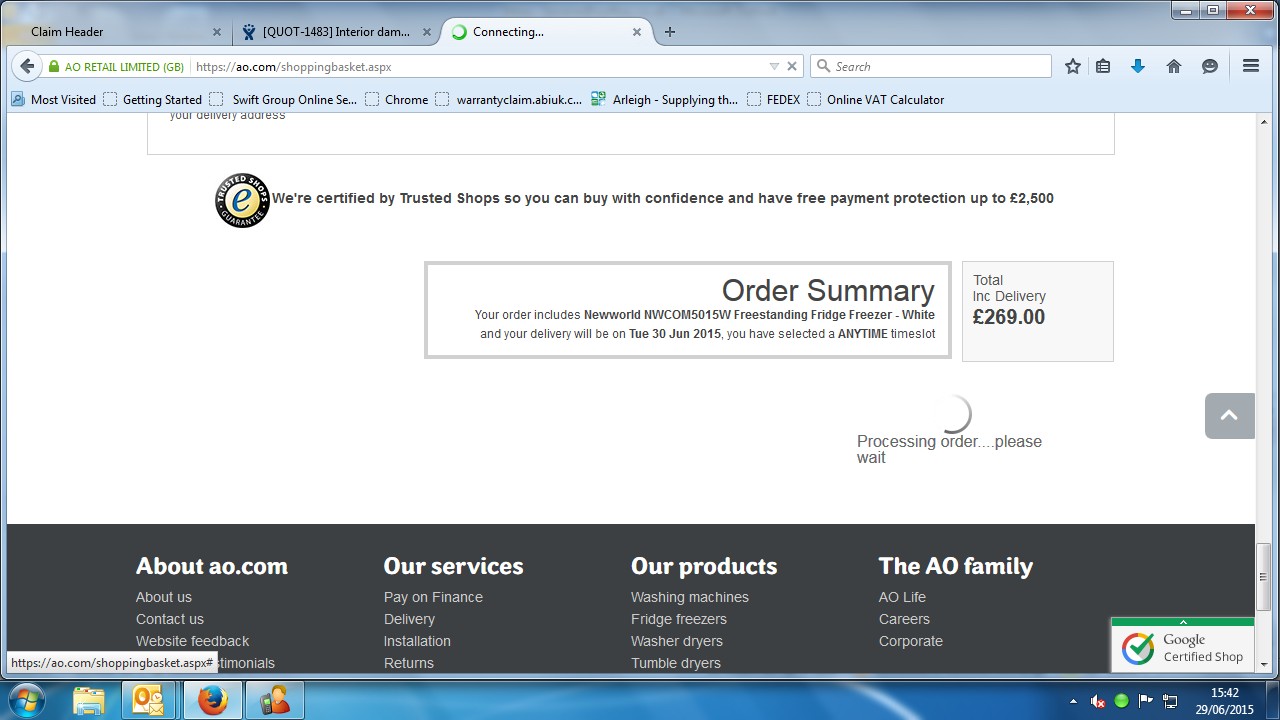Click the scroll-to-top chevron button
This screenshot has height=720, width=1280.
point(1230,416)
